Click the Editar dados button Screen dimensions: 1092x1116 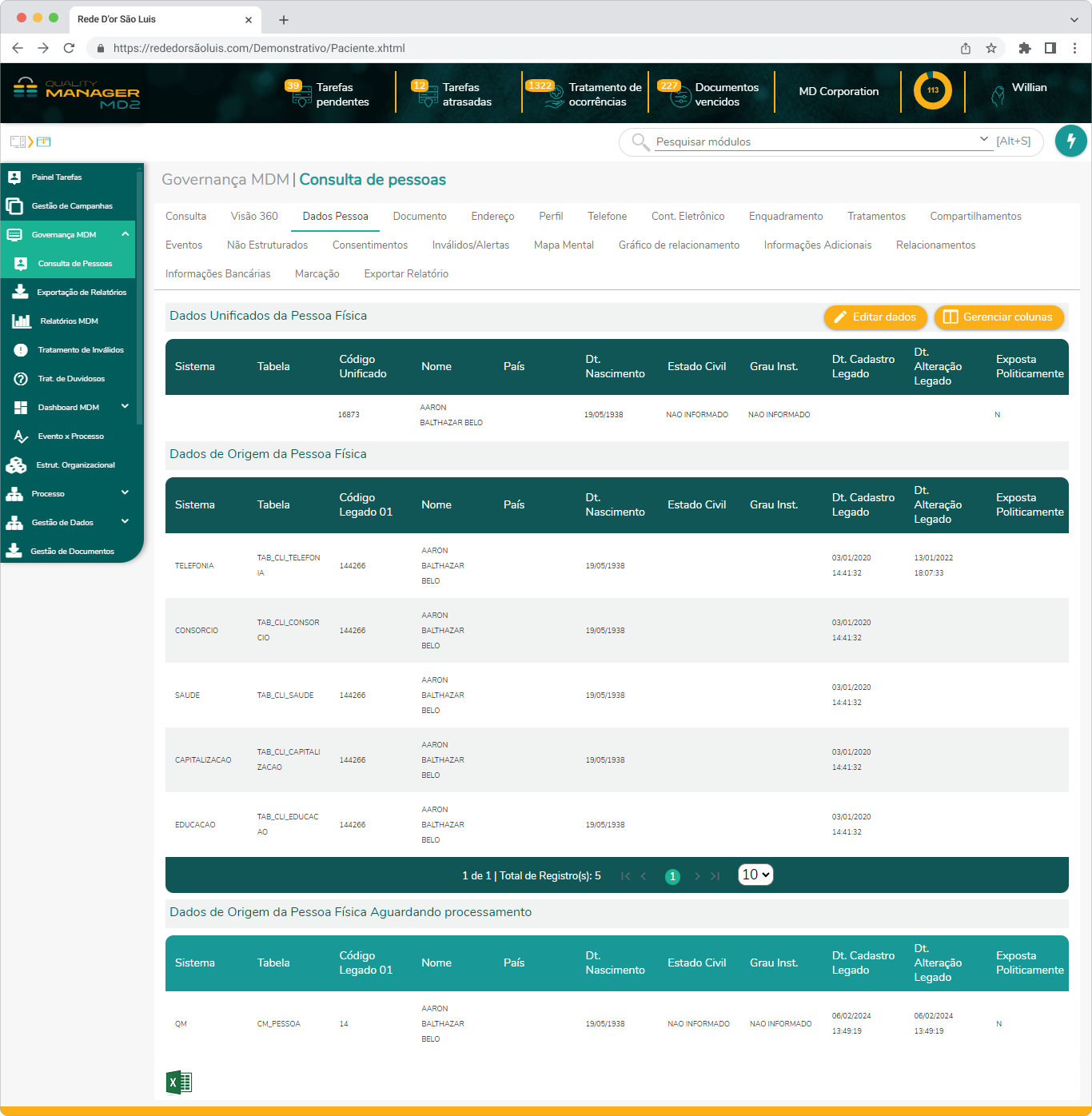pyautogui.click(x=875, y=317)
